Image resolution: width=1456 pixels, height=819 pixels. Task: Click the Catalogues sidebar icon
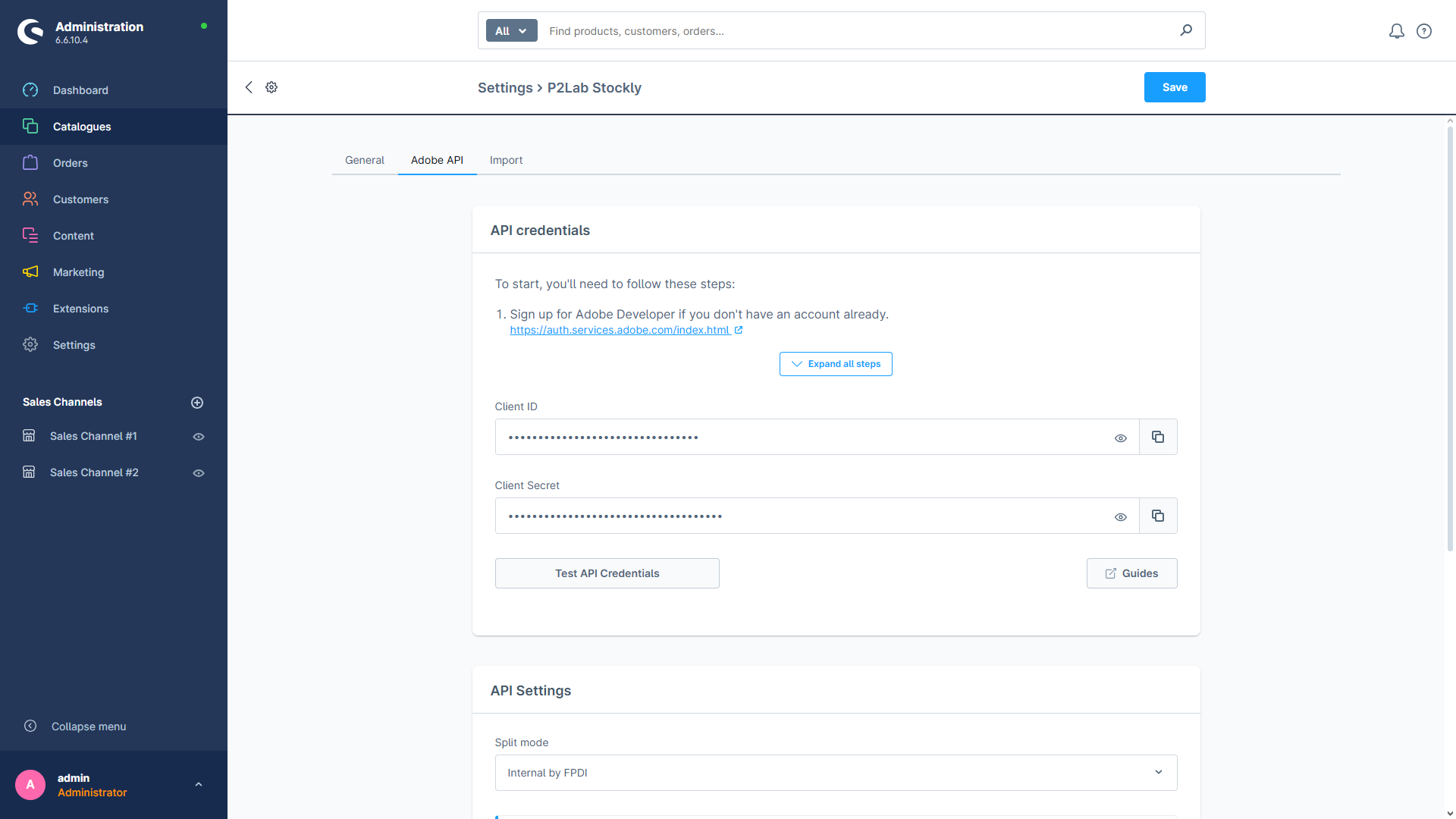(30, 127)
